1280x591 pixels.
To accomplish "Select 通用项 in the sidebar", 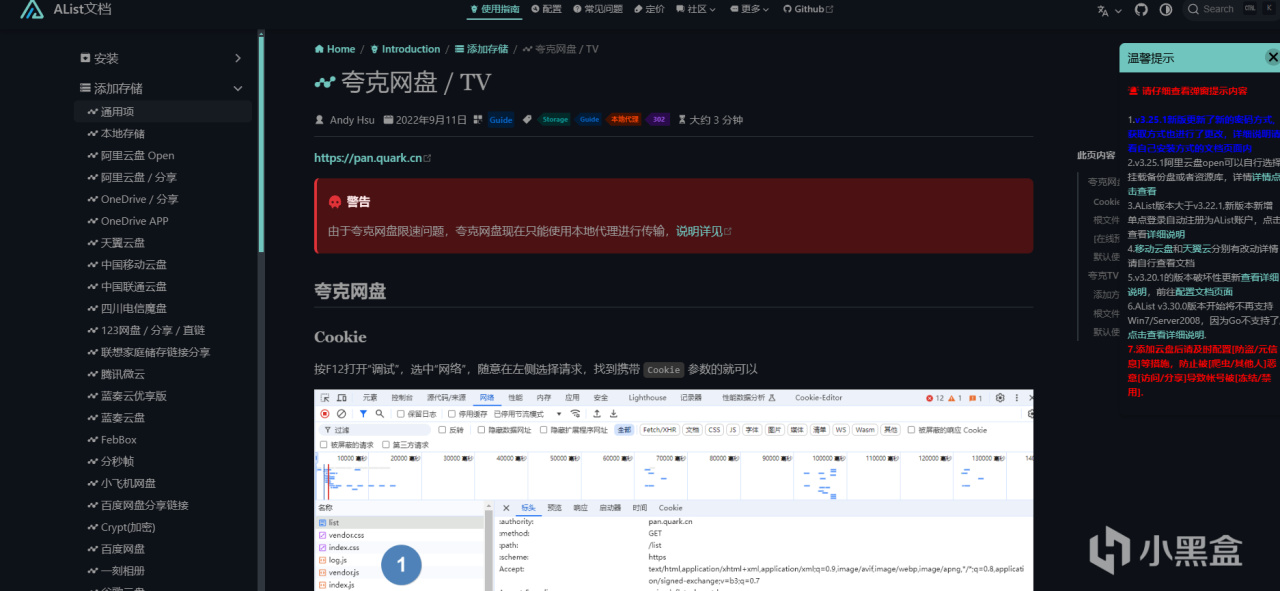I will 162,112.
